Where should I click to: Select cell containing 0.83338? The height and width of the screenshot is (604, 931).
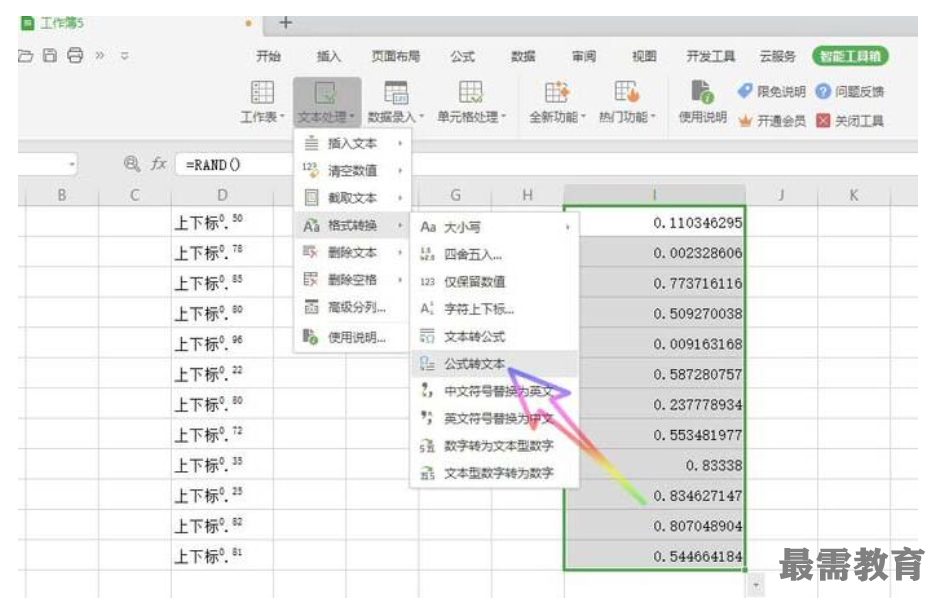[654, 465]
